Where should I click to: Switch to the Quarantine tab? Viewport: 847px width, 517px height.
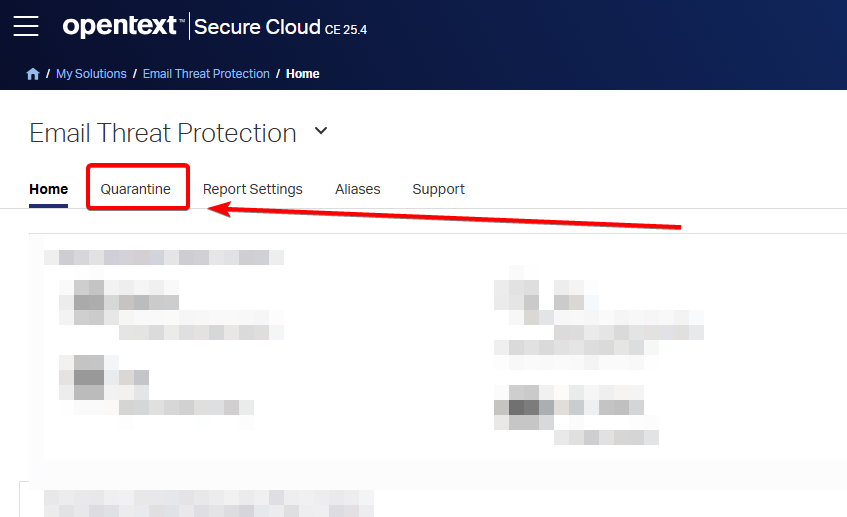coord(136,189)
